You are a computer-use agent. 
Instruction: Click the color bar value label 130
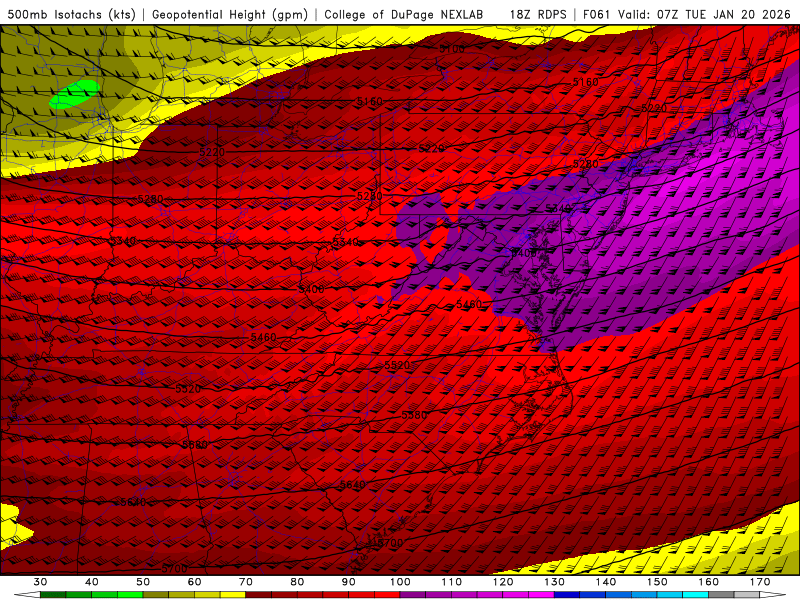tap(554, 582)
